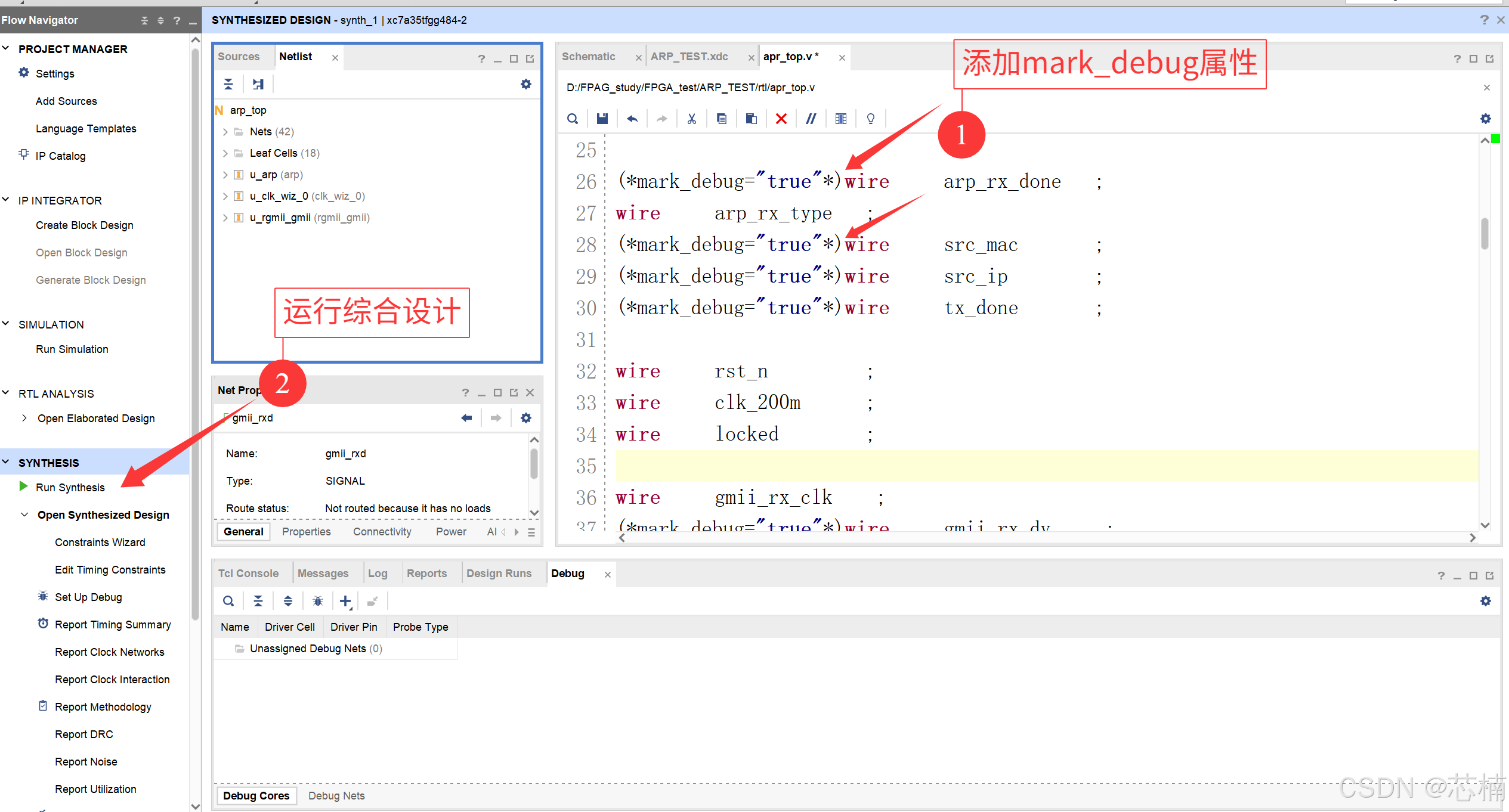Click Run Synthesis
Screen dimensions: 1509x812
(x=70, y=488)
